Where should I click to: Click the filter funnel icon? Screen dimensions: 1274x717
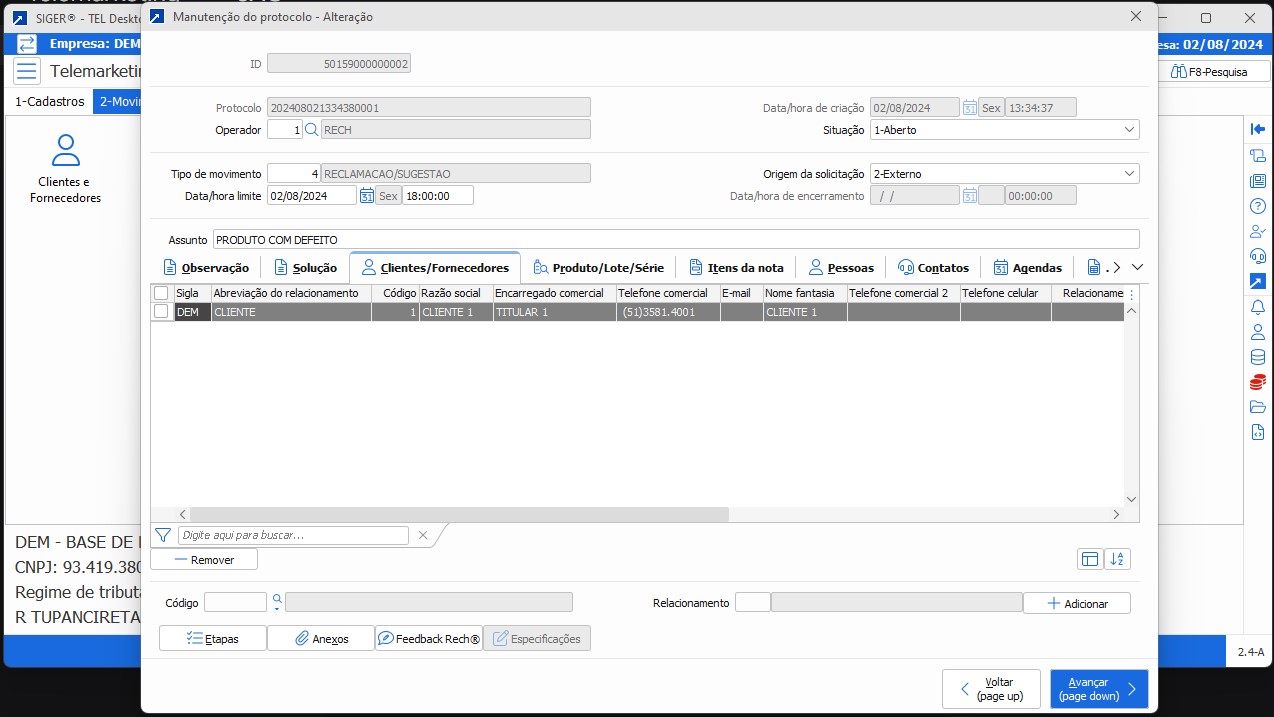pos(163,535)
